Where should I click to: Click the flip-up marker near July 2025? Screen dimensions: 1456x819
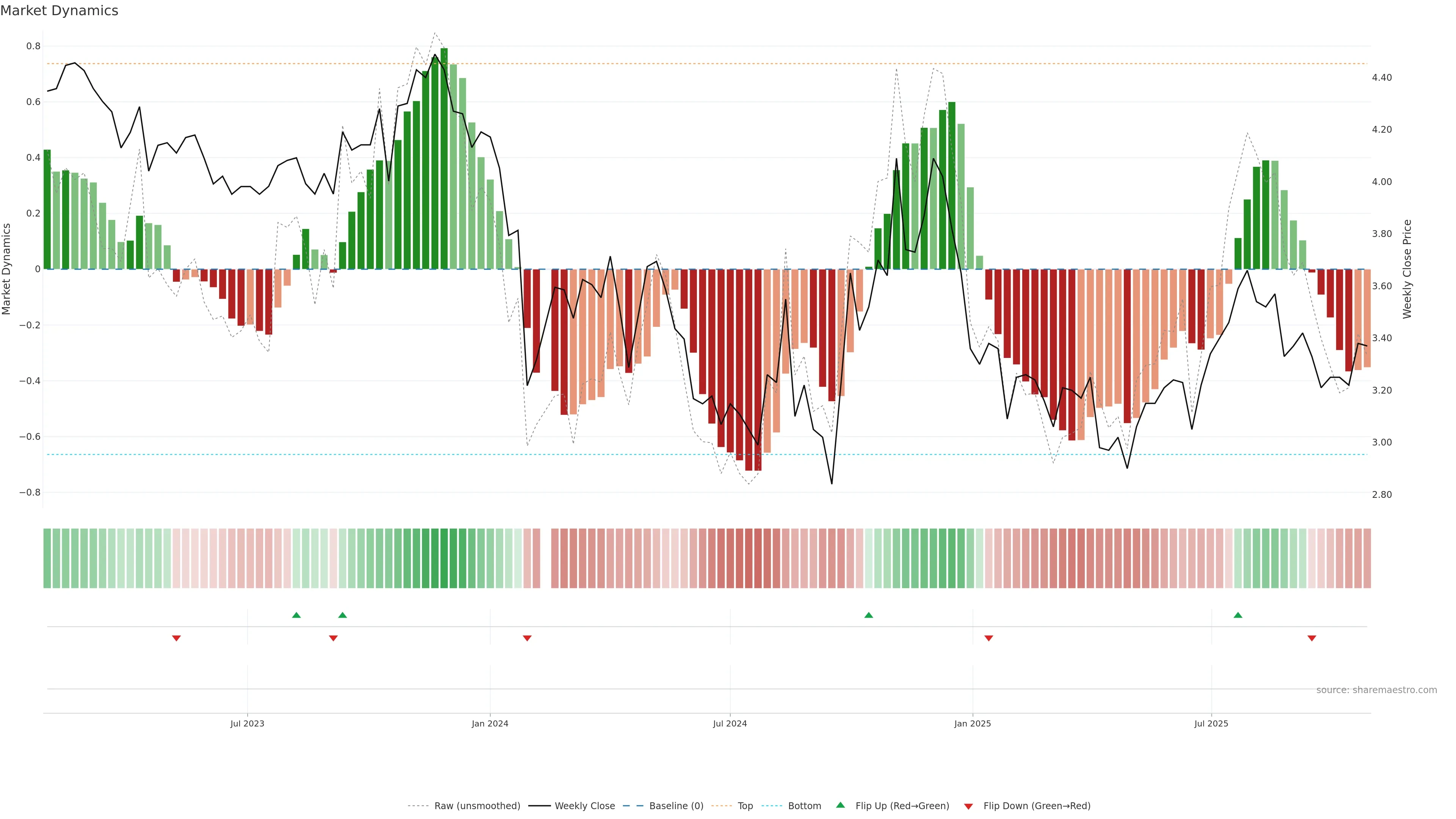point(1238,615)
